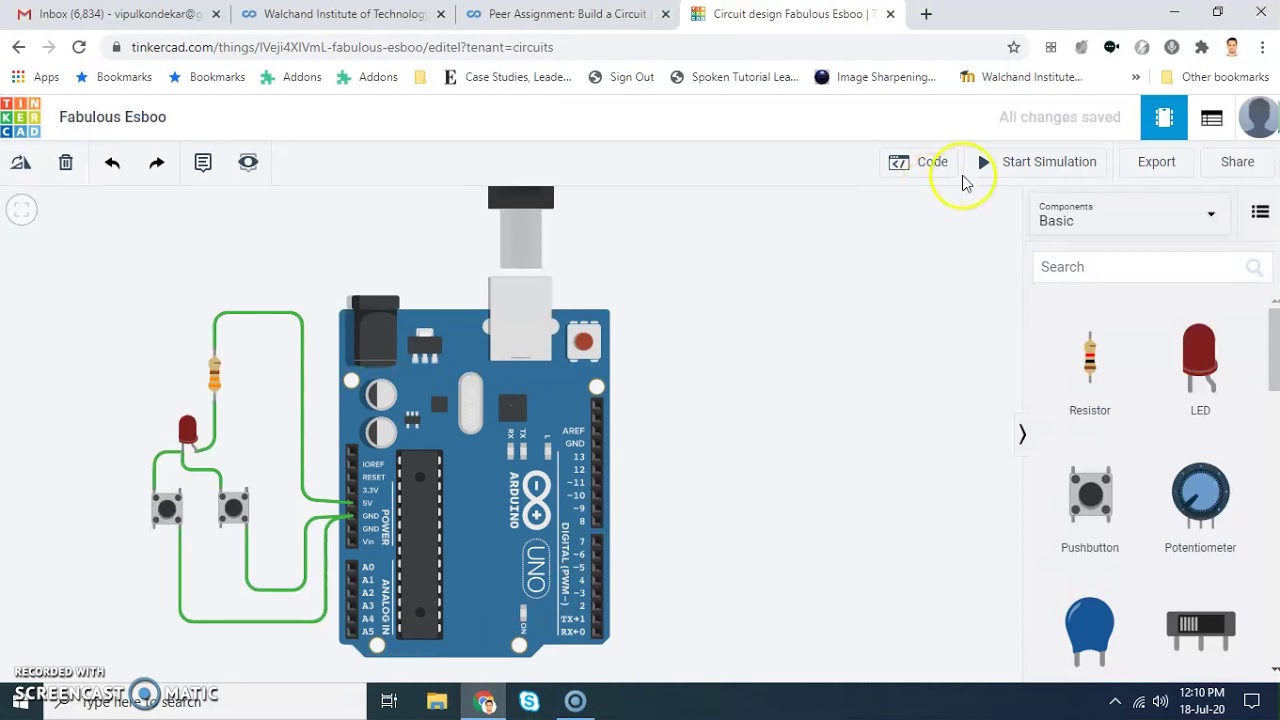
Task: Open the Sign Out bookmark
Action: tap(621, 77)
